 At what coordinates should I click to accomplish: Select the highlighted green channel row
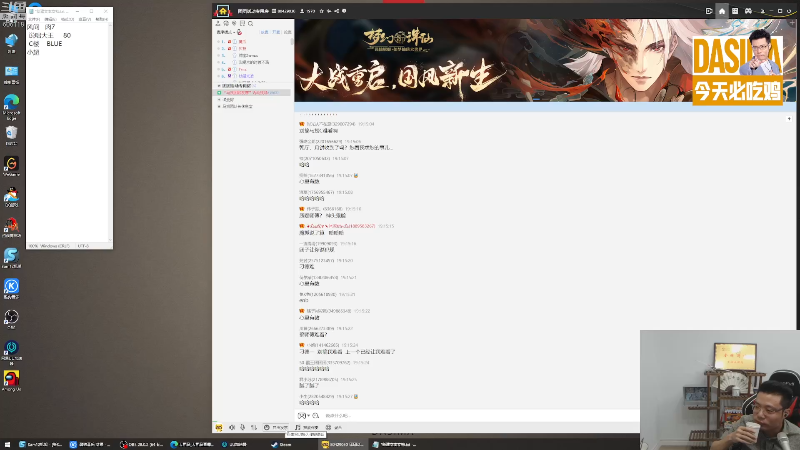pyautogui.click(x=252, y=93)
